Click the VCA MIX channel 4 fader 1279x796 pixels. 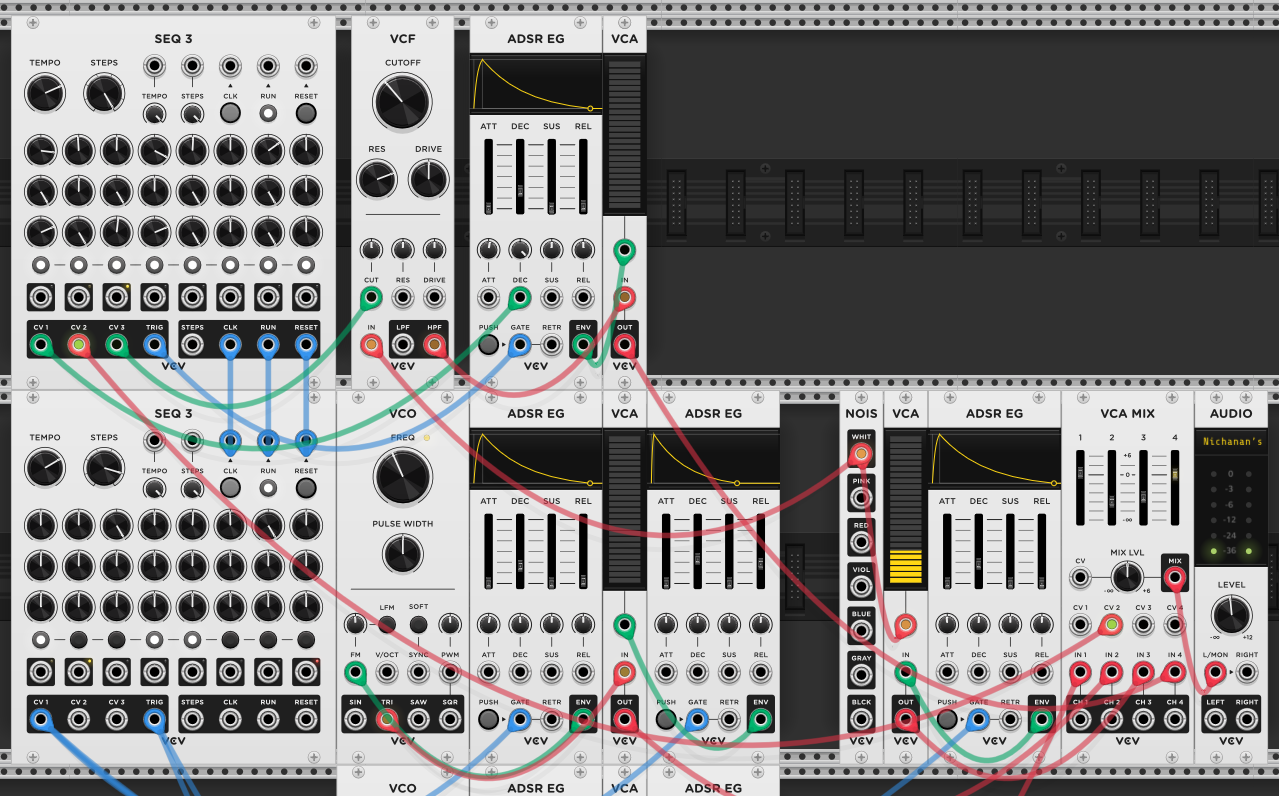coord(1175,487)
